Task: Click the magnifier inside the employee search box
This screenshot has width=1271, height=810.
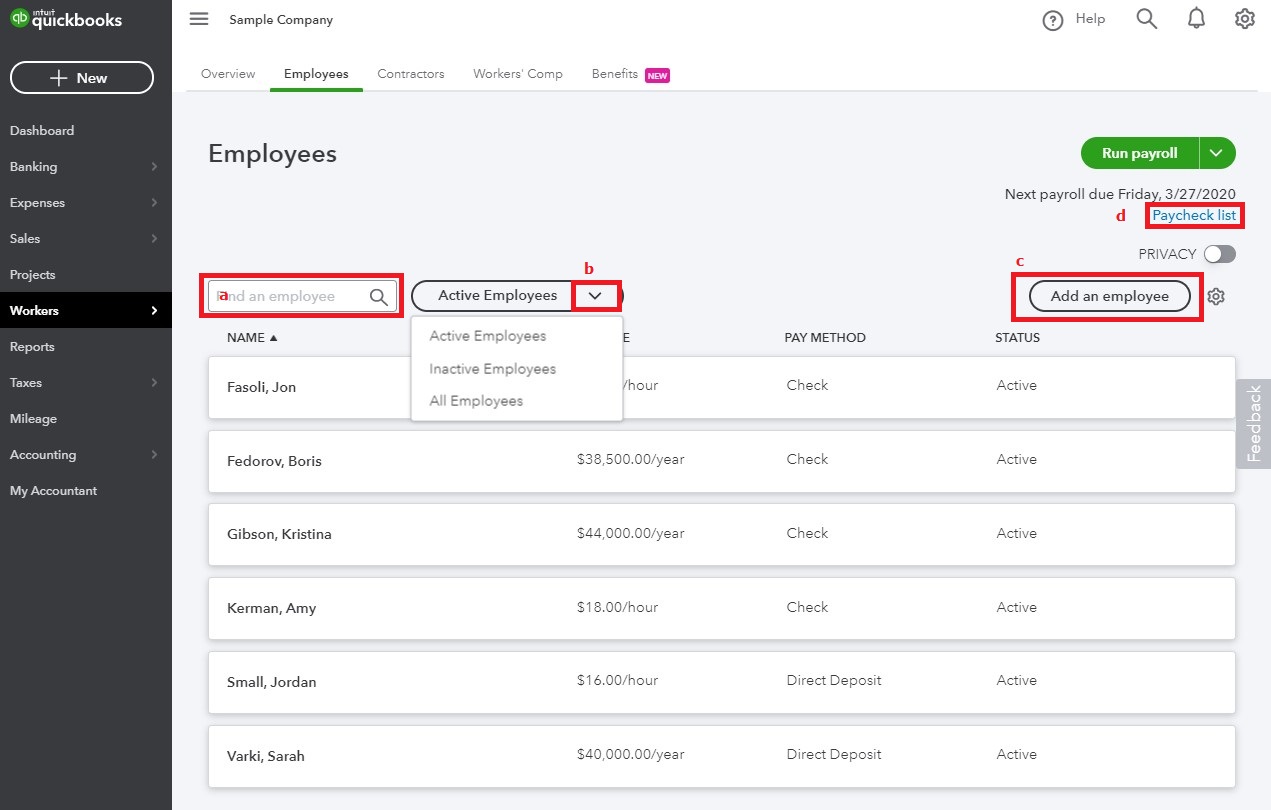Action: tap(378, 296)
